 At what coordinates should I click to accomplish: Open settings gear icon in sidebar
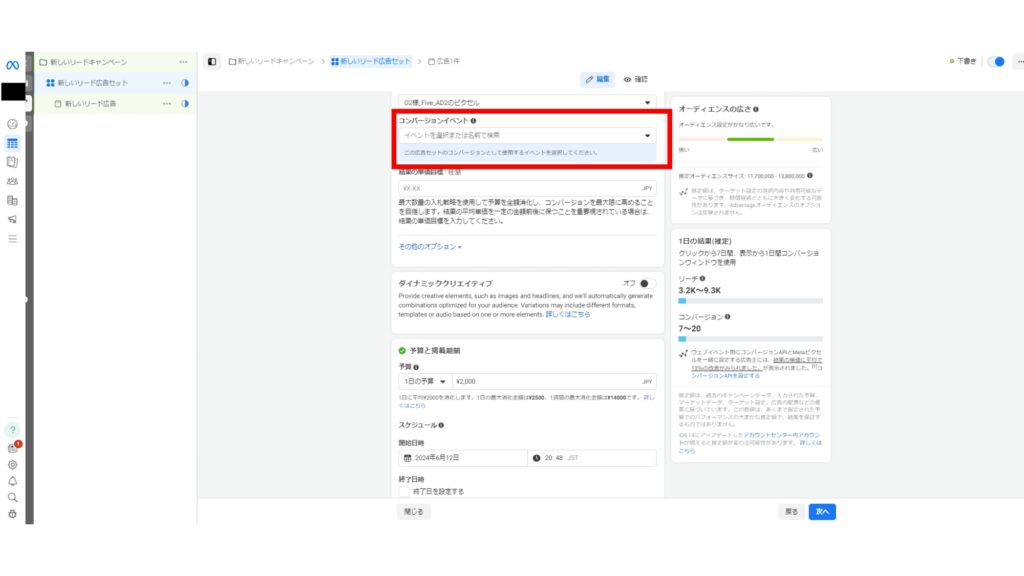12,465
